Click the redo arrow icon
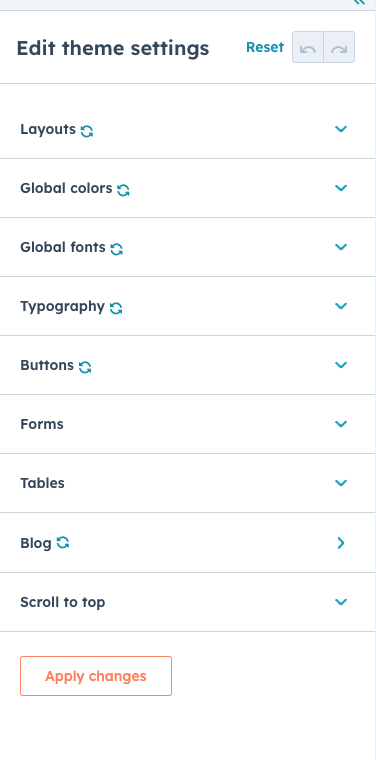 coord(339,48)
